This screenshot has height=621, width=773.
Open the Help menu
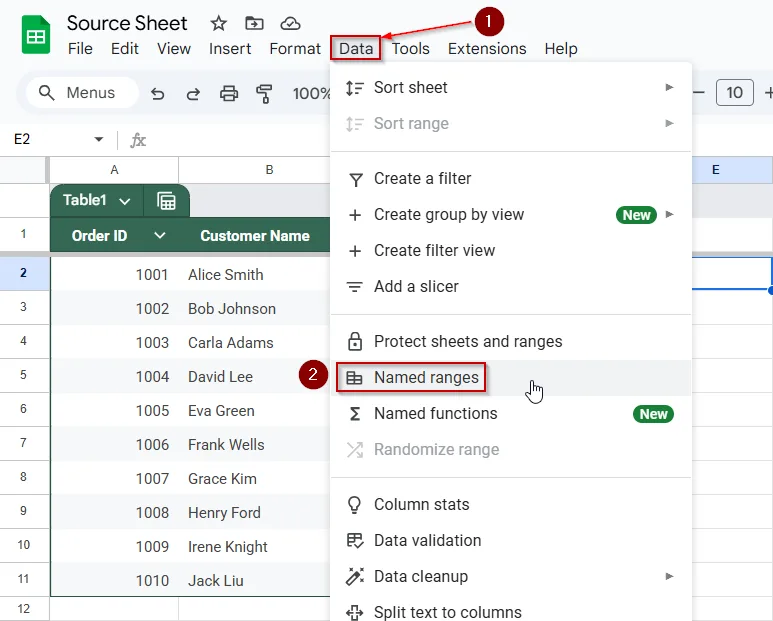click(x=561, y=49)
